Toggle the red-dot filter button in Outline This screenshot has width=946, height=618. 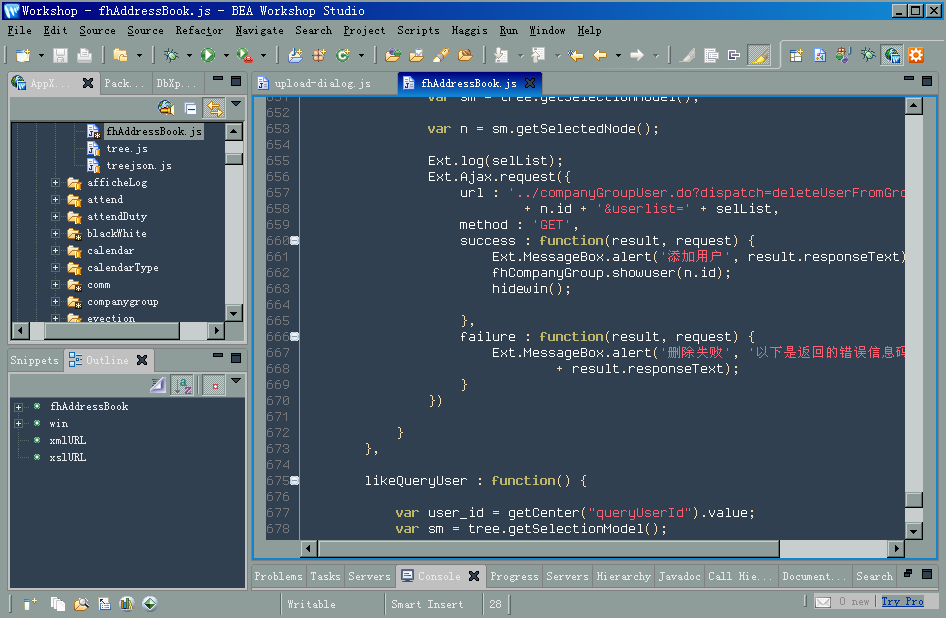pos(214,385)
